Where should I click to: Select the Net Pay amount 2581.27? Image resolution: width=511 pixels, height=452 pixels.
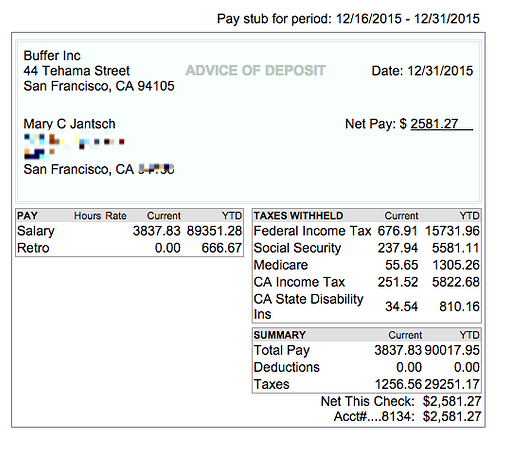coord(434,124)
